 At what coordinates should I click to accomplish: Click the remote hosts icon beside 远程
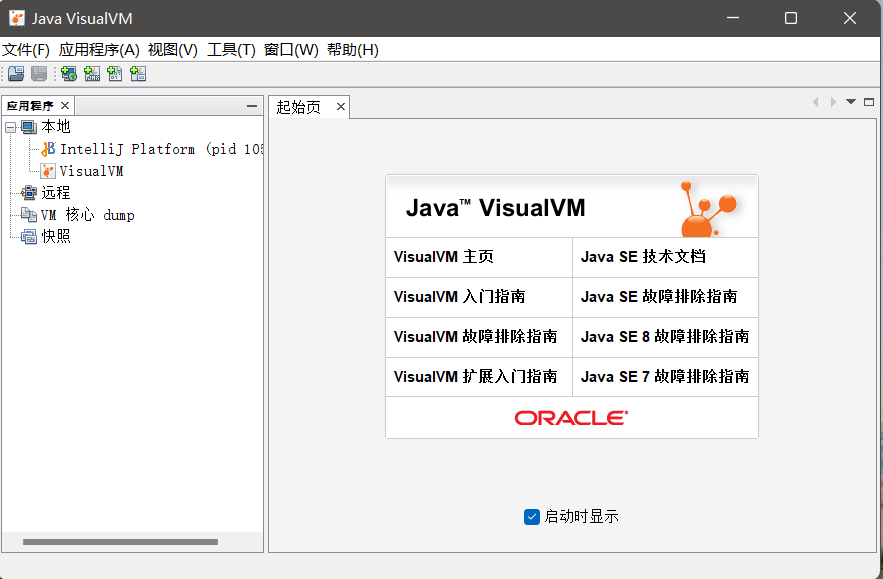pyautogui.click(x=29, y=193)
